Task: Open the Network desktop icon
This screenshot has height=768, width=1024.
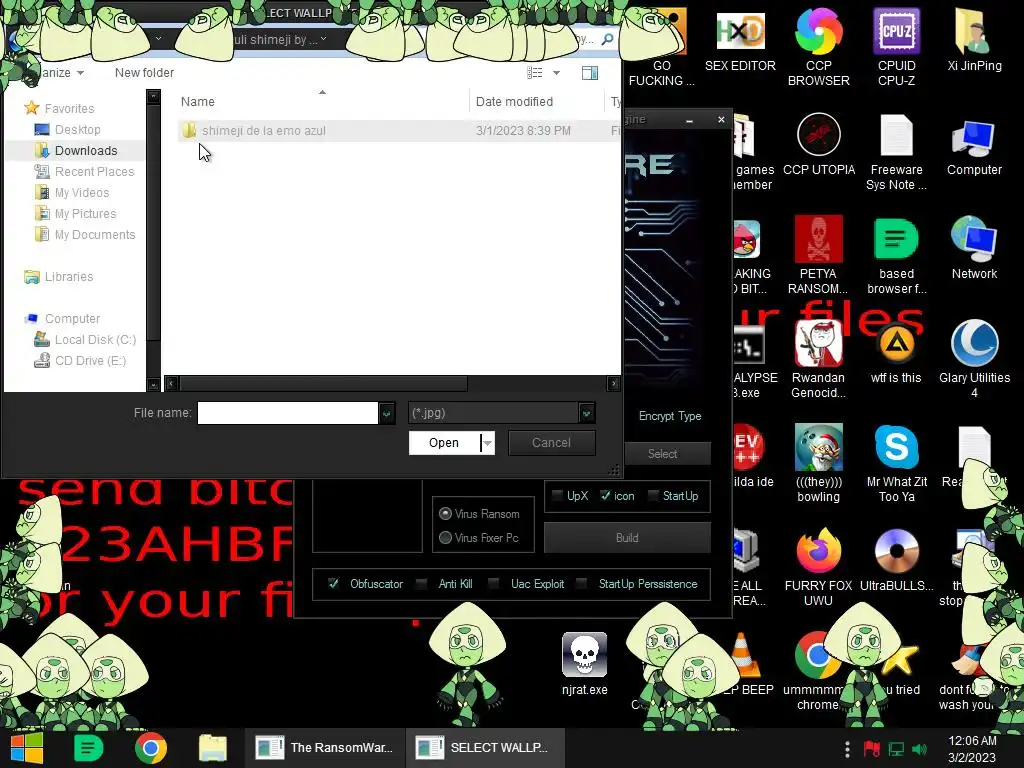Action: coord(974,248)
